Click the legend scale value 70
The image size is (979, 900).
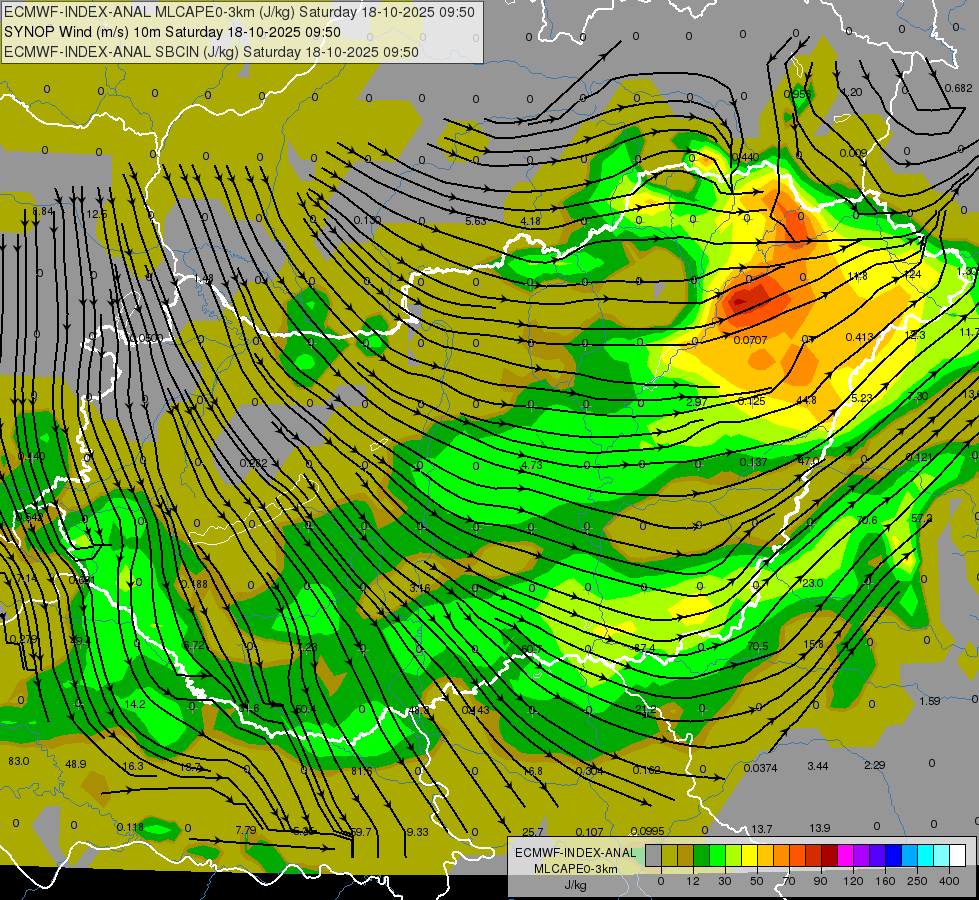pos(789,881)
